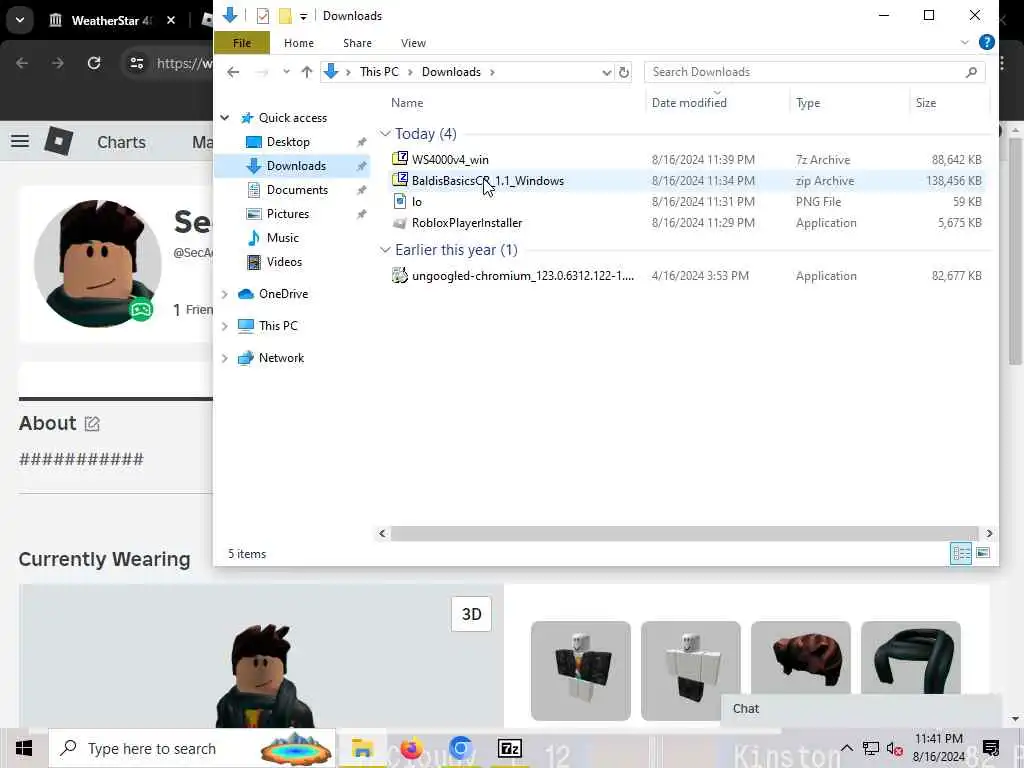The width and height of the screenshot is (1024, 768).
Task: Open the File ribbon tab
Action: coord(242,43)
